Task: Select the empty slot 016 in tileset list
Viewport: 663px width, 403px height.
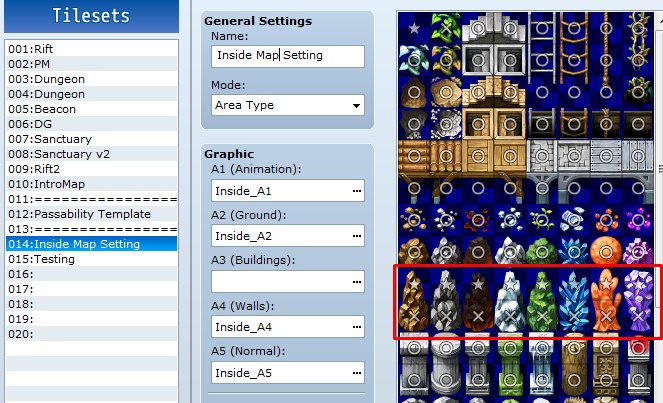Action: (x=92, y=274)
